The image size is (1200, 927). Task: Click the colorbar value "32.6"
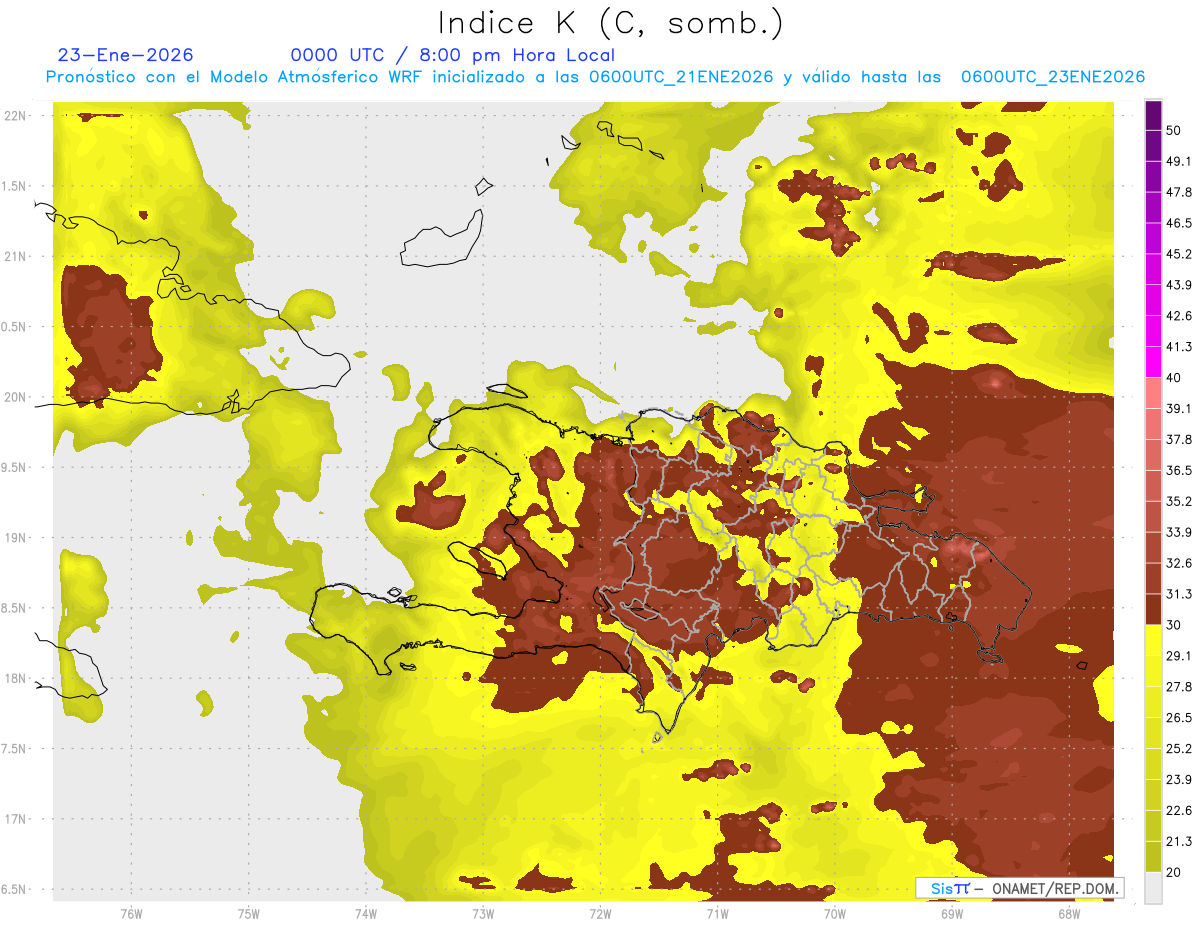(1179, 564)
